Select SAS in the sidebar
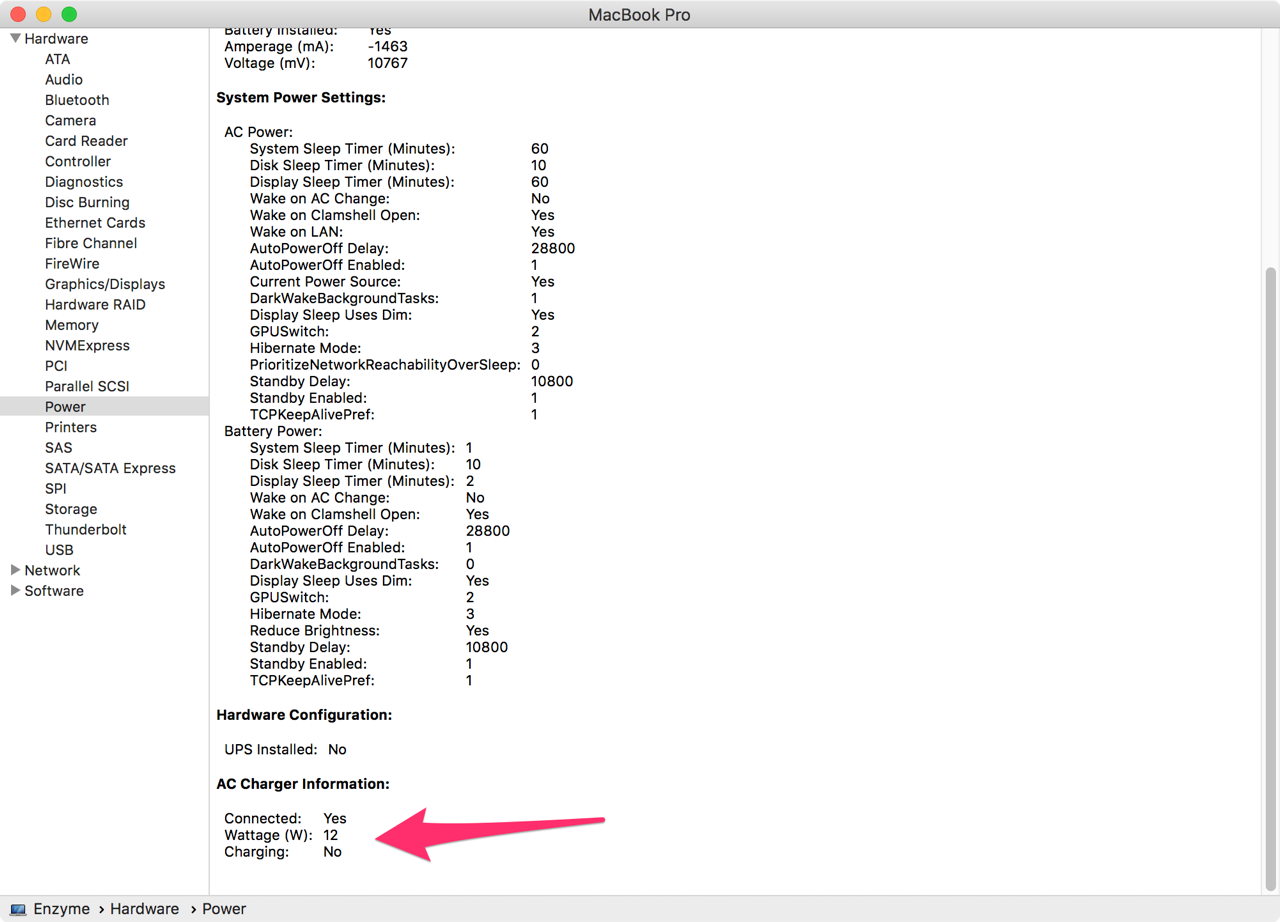The width and height of the screenshot is (1280, 922). [x=58, y=448]
